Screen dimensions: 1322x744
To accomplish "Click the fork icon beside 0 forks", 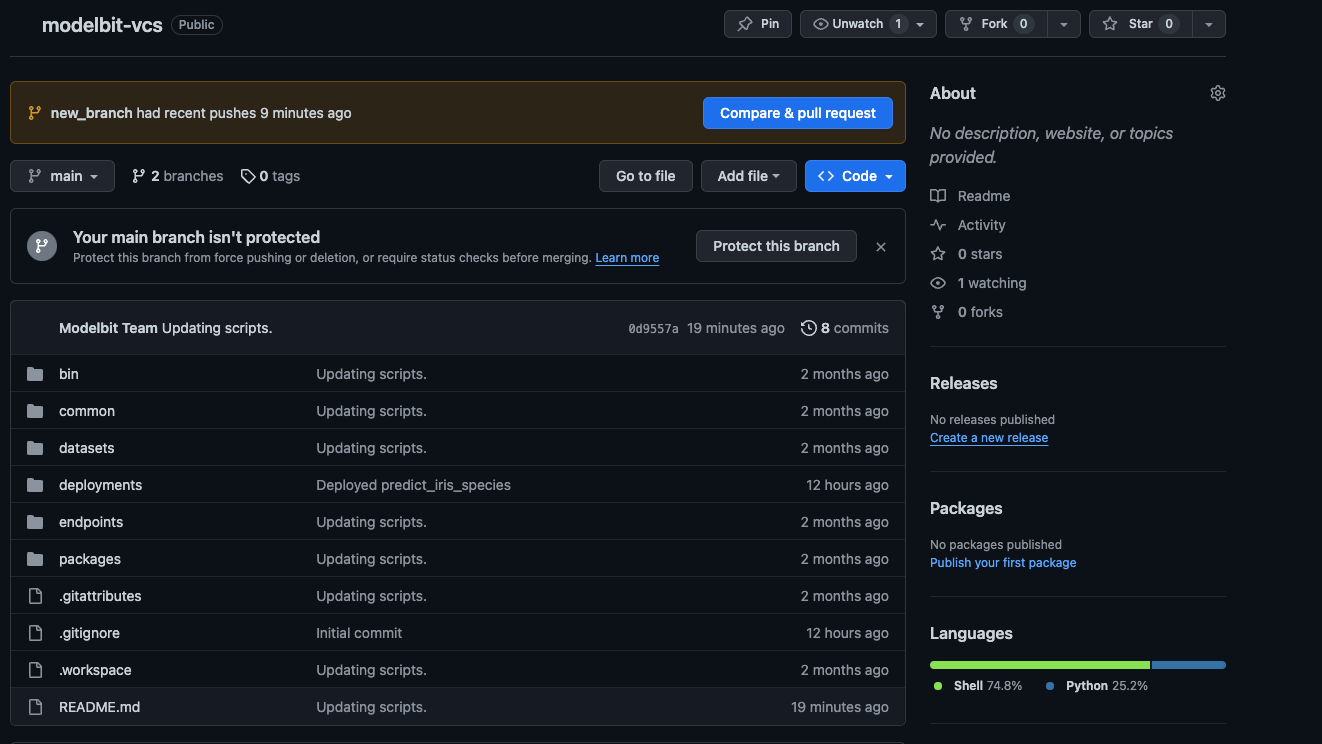I will pyautogui.click(x=938, y=312).
